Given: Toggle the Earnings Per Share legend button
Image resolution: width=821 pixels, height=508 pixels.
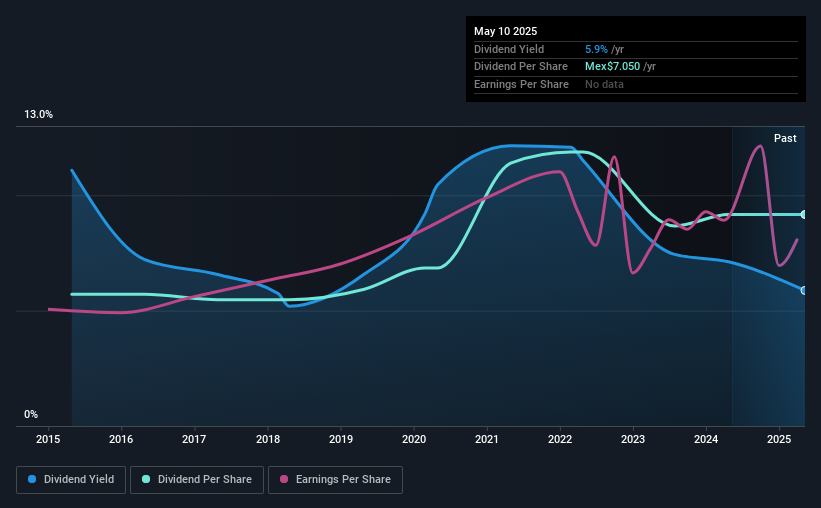Looking at the screenshot, I should pyautogui.click(x=335, y=480).
